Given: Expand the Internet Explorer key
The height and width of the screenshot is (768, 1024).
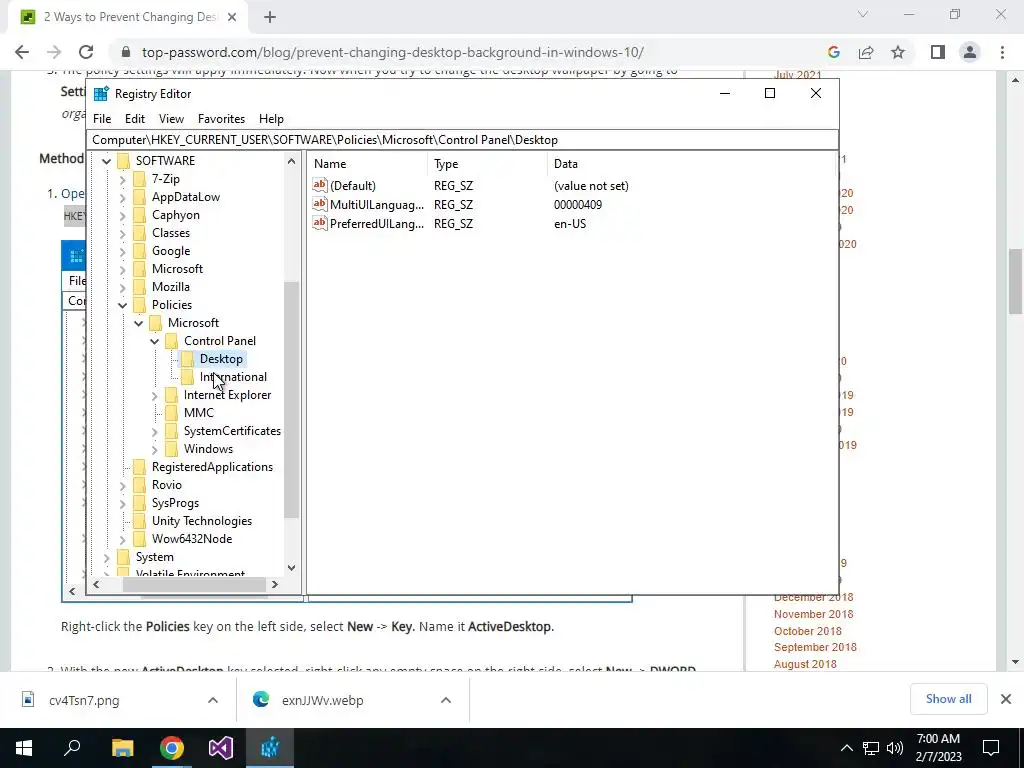Looking at the screenshot, I should (x=155, y=395).
